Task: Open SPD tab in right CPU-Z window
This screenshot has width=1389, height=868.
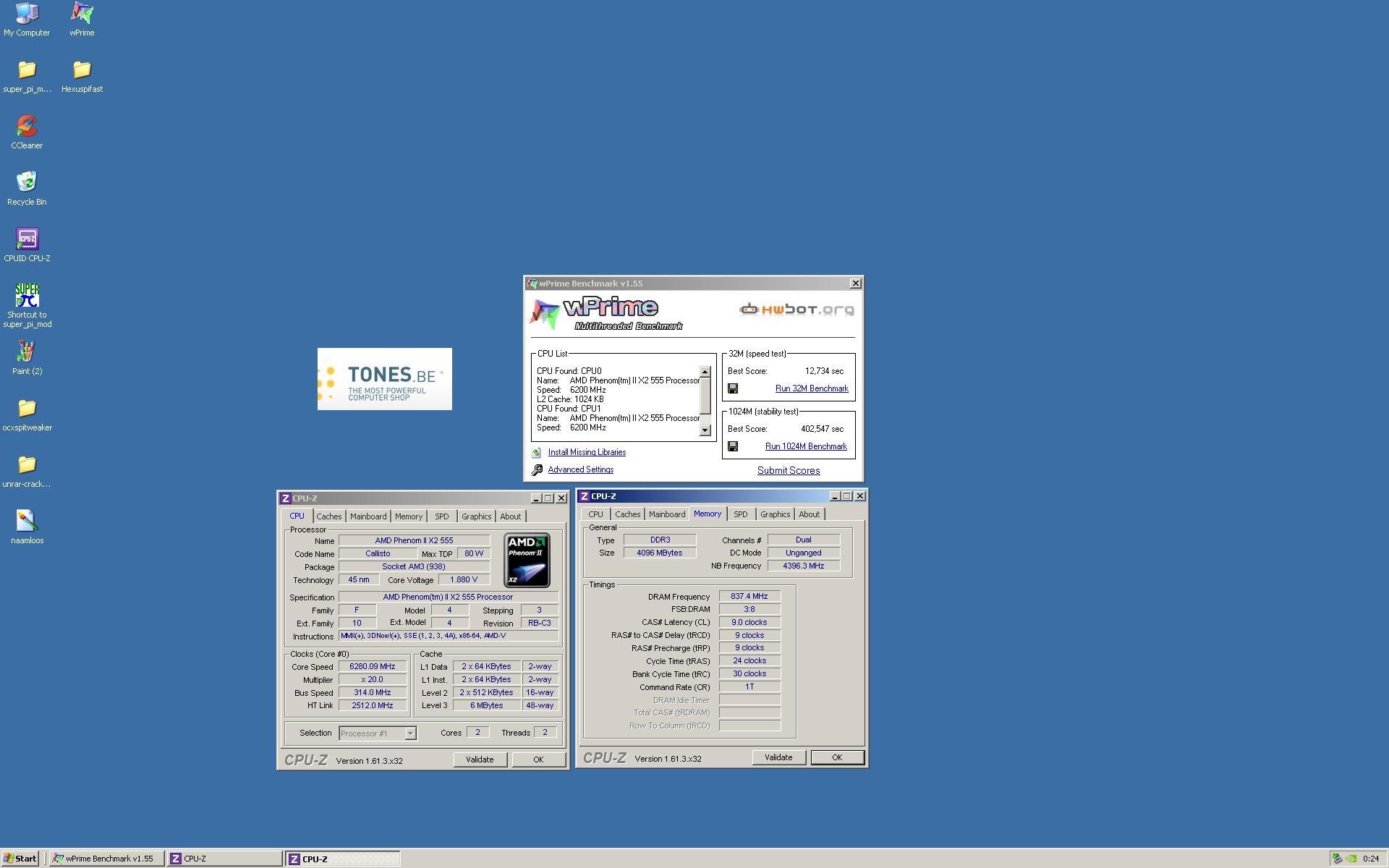Action: pyautogui.click(x=740, y=514)
